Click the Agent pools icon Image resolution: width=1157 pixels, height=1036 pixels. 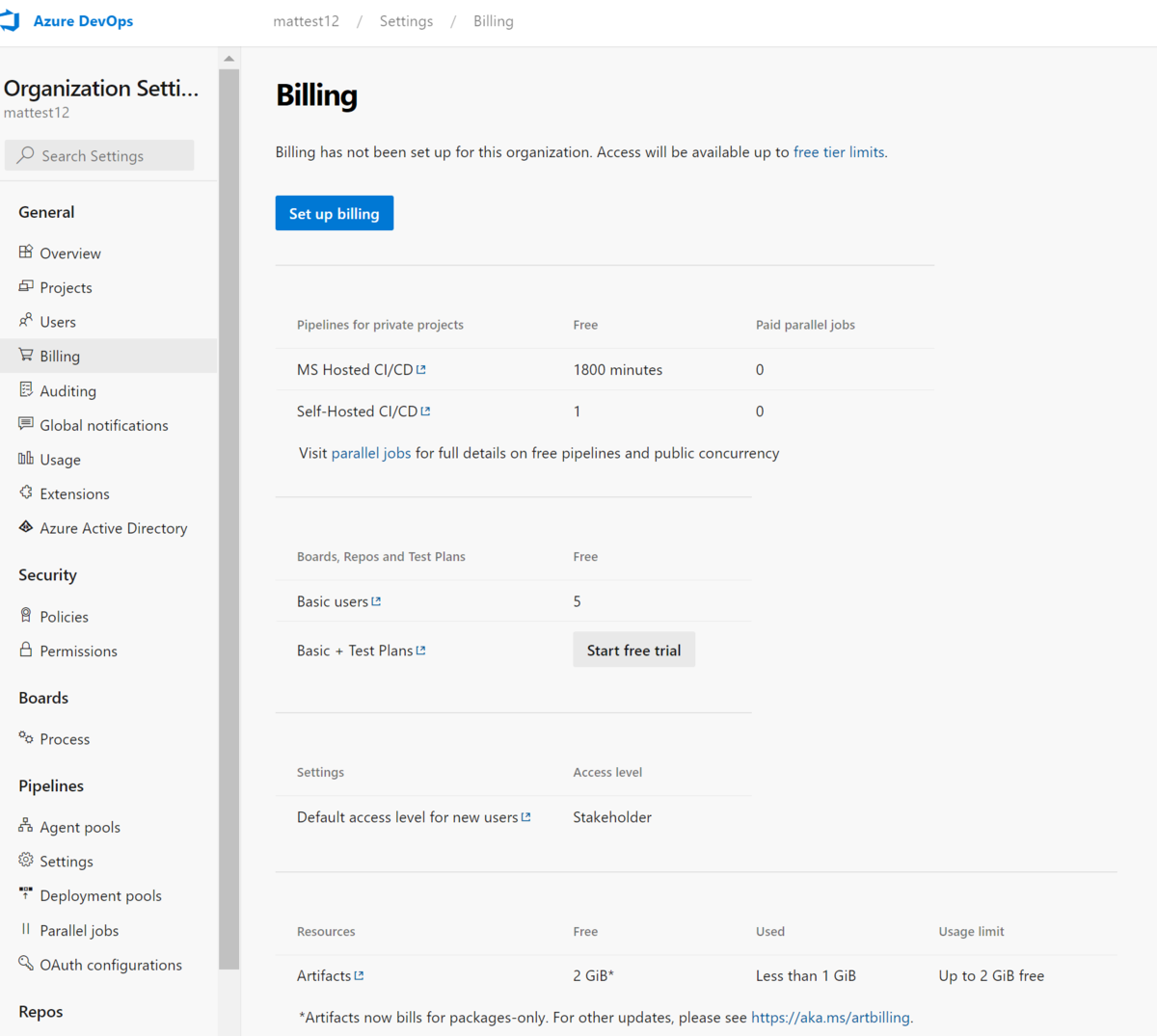coord(26,825)
